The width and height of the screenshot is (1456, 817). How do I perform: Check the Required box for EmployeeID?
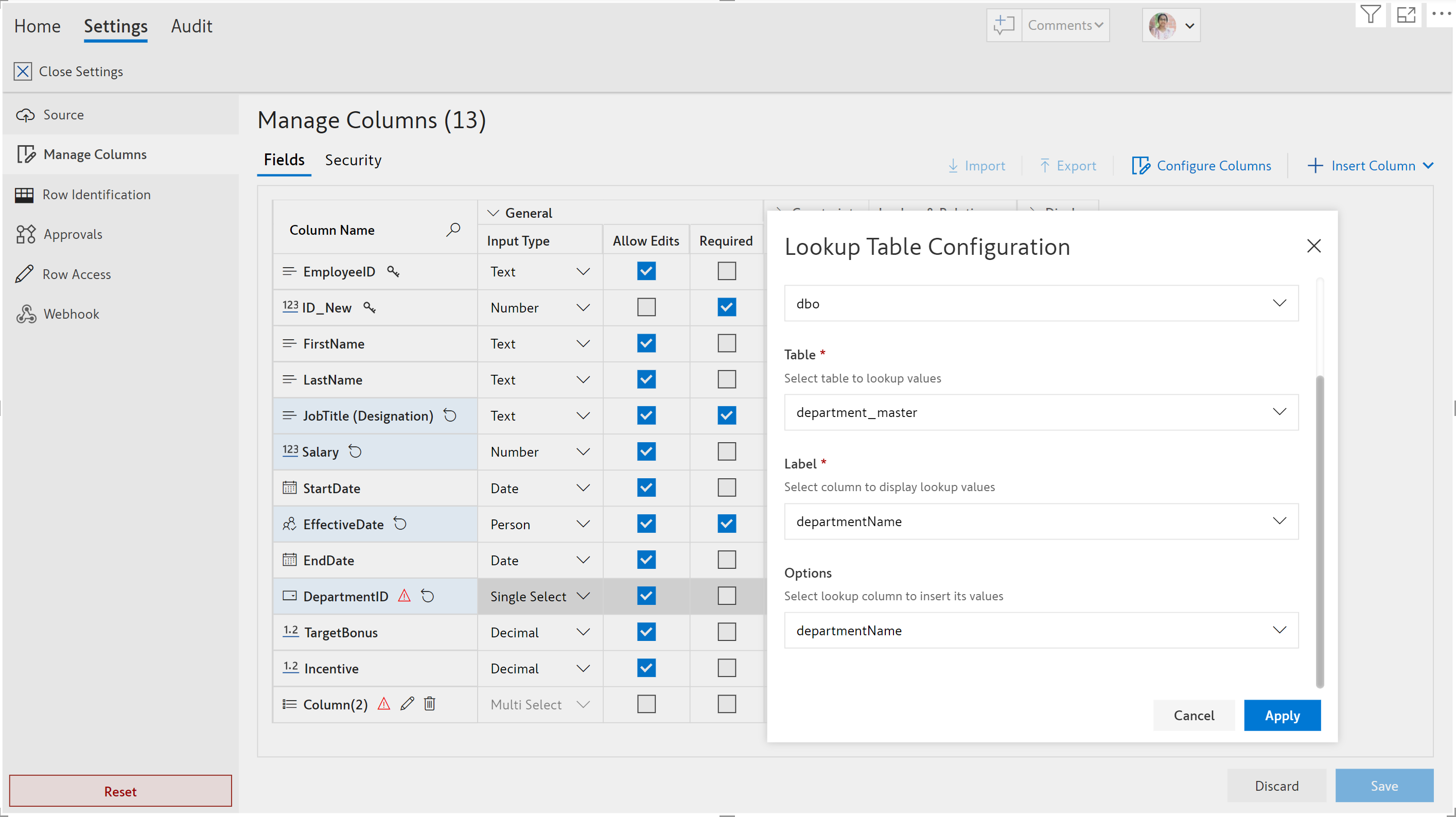(726, 271)
